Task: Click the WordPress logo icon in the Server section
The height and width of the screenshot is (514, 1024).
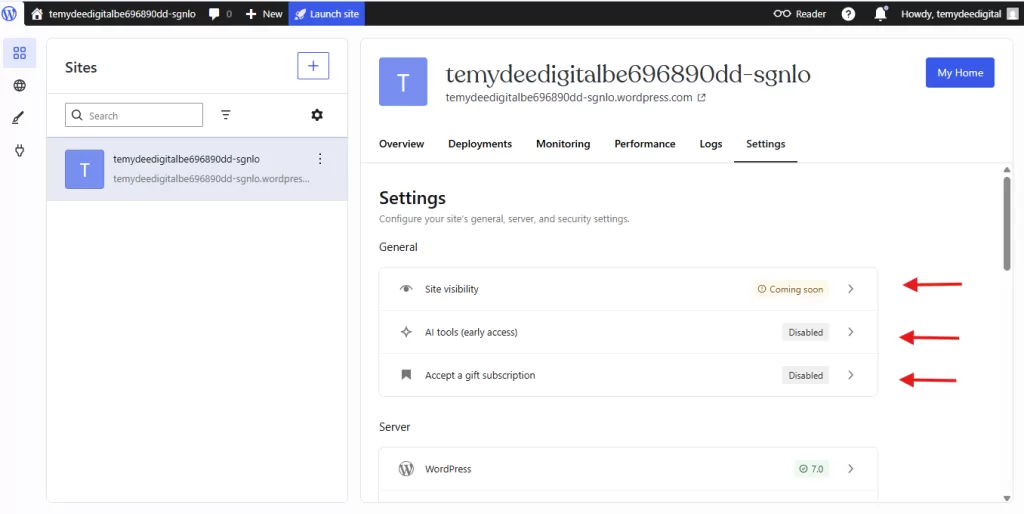Action: coord(406,469)
